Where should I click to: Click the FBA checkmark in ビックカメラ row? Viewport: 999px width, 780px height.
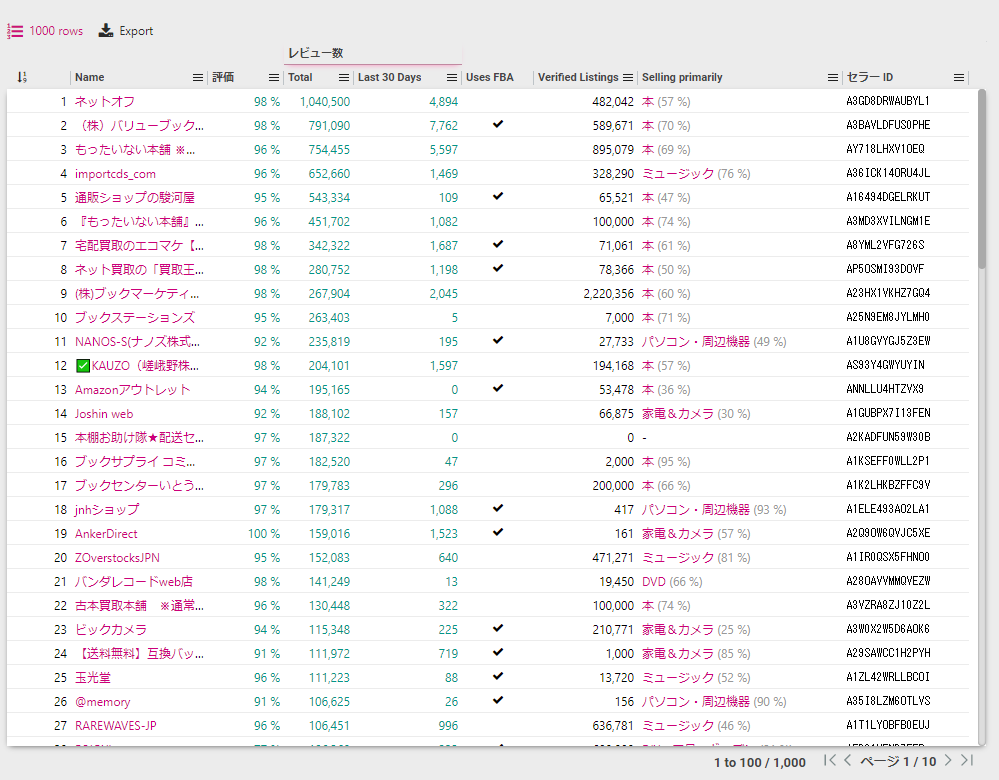click(x=498, y=629)
